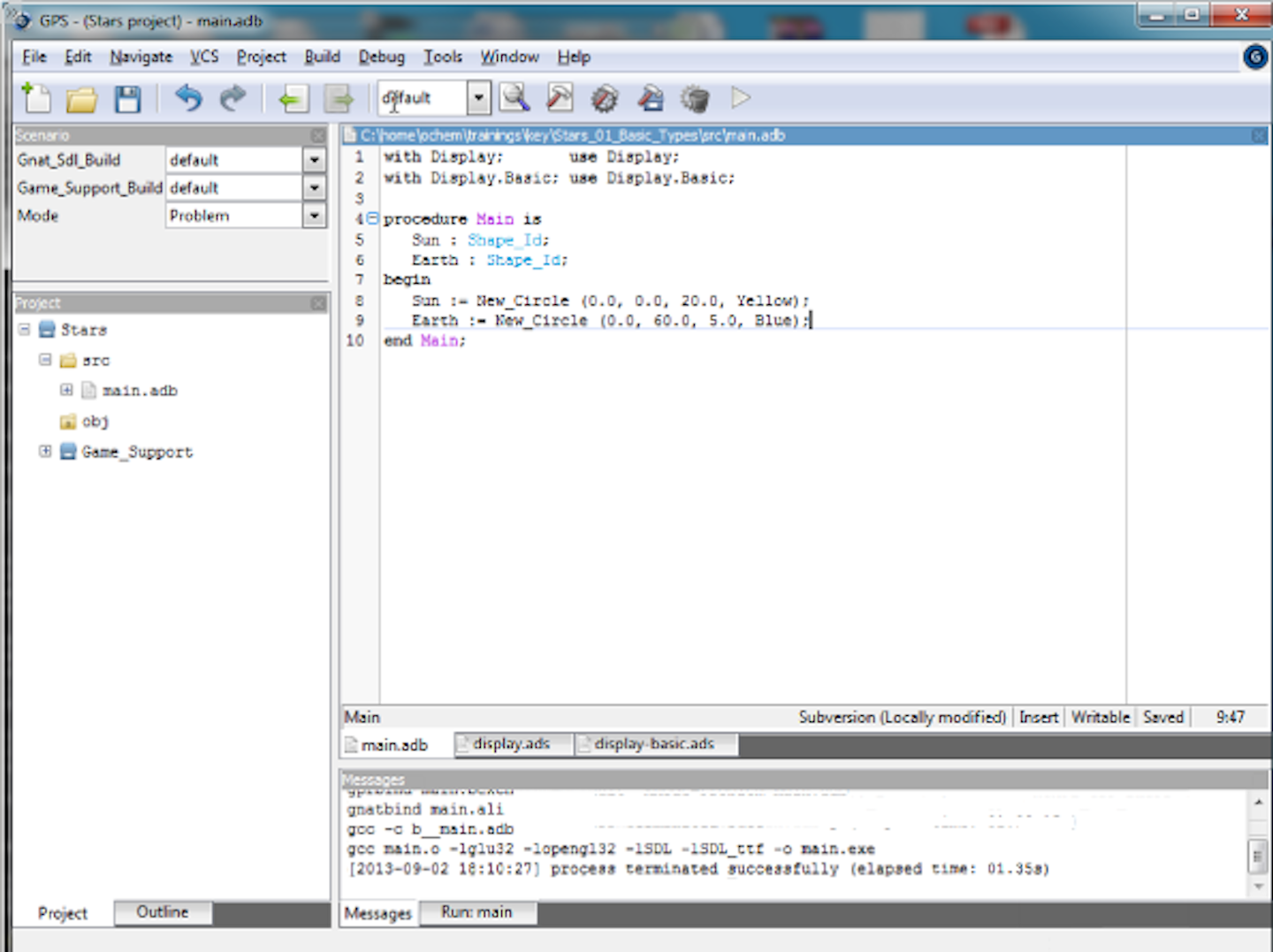1273x952 pixels.
Task: Click the Insert mode indicator
Action: pos(1039,717)
